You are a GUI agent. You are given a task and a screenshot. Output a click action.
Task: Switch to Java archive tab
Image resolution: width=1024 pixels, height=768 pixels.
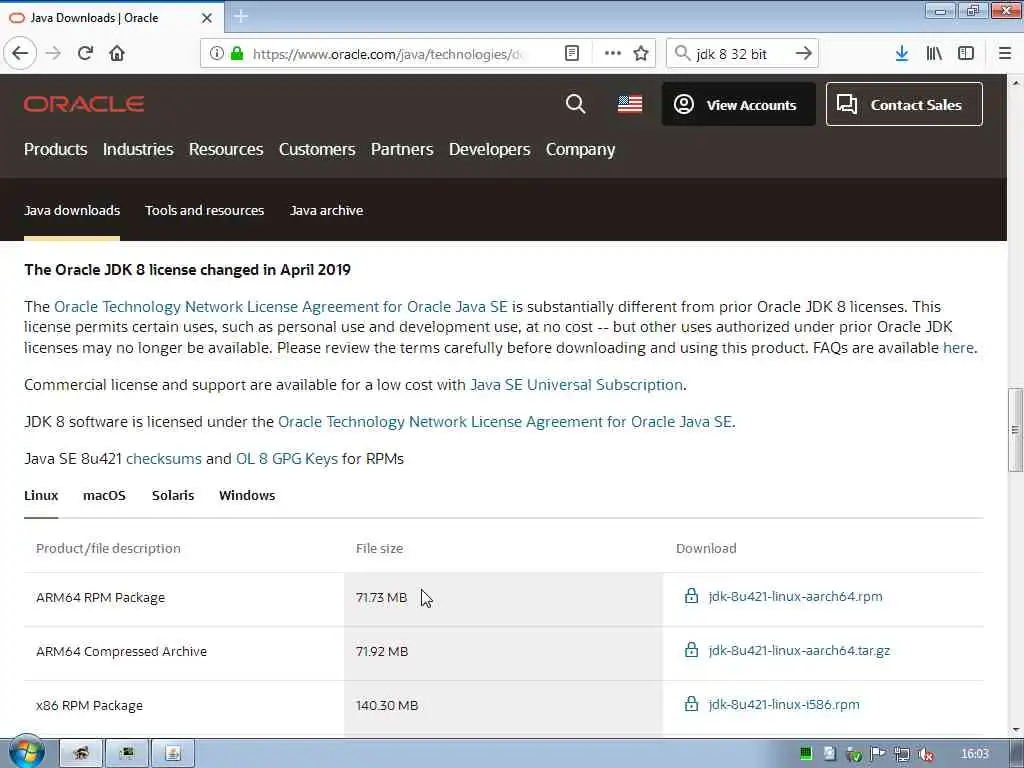327,210
